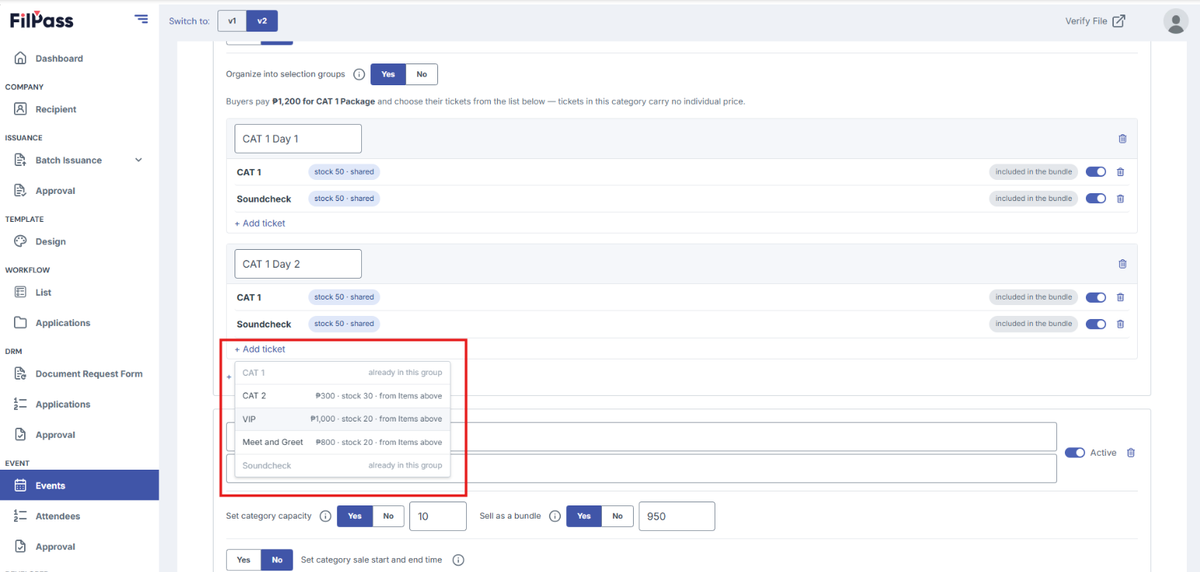Edit the CAT 1 Day 2 group name
The image size is (1200, 572).
(298, 264)
